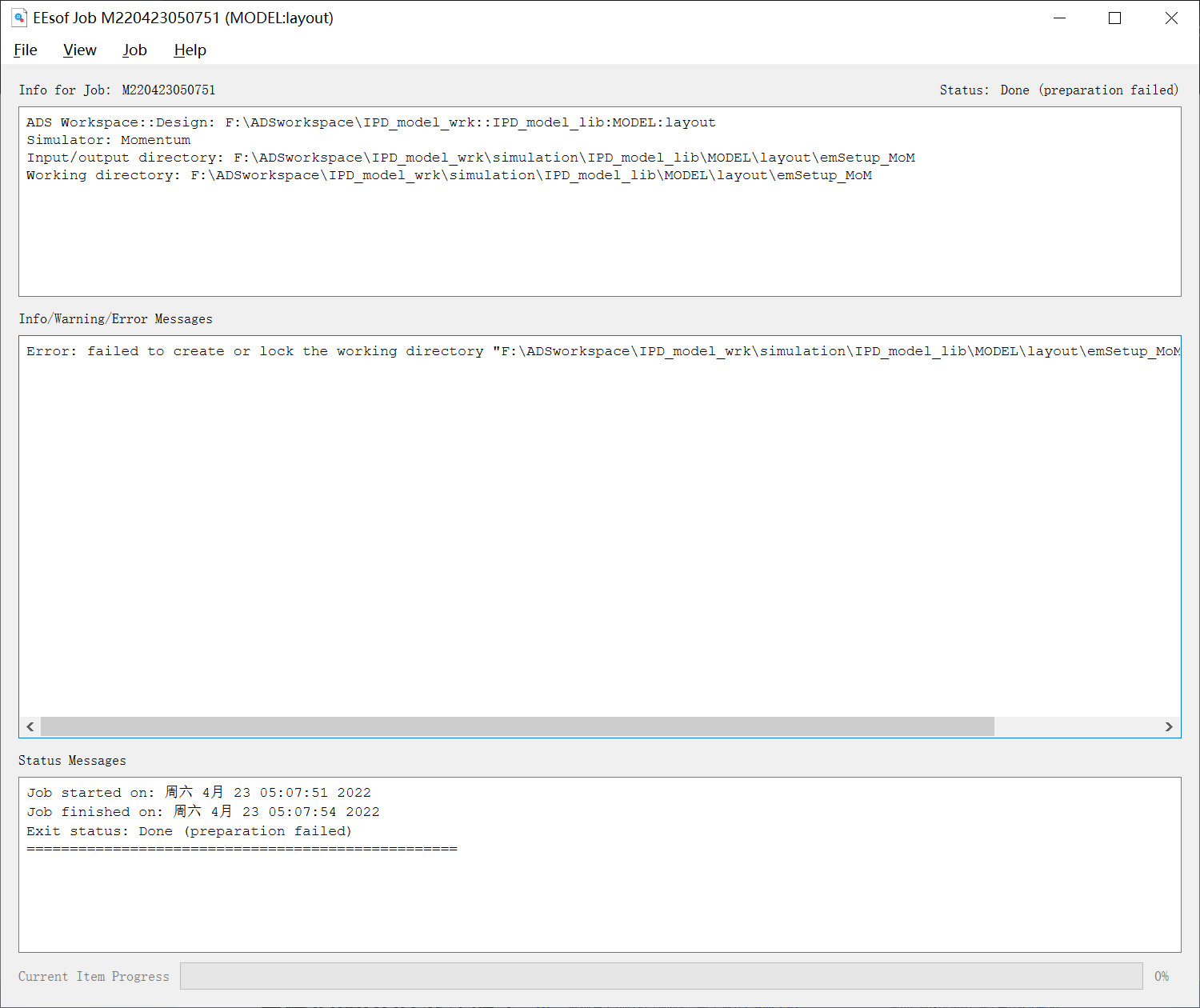
Task: Click the 'Error: failed to create or lock' message
Action: coord(603,351)
